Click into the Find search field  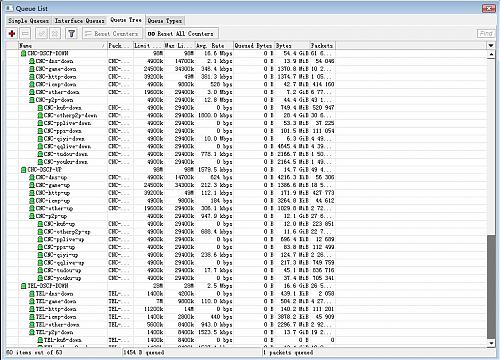pyautogui.click(x=486, y=33)
